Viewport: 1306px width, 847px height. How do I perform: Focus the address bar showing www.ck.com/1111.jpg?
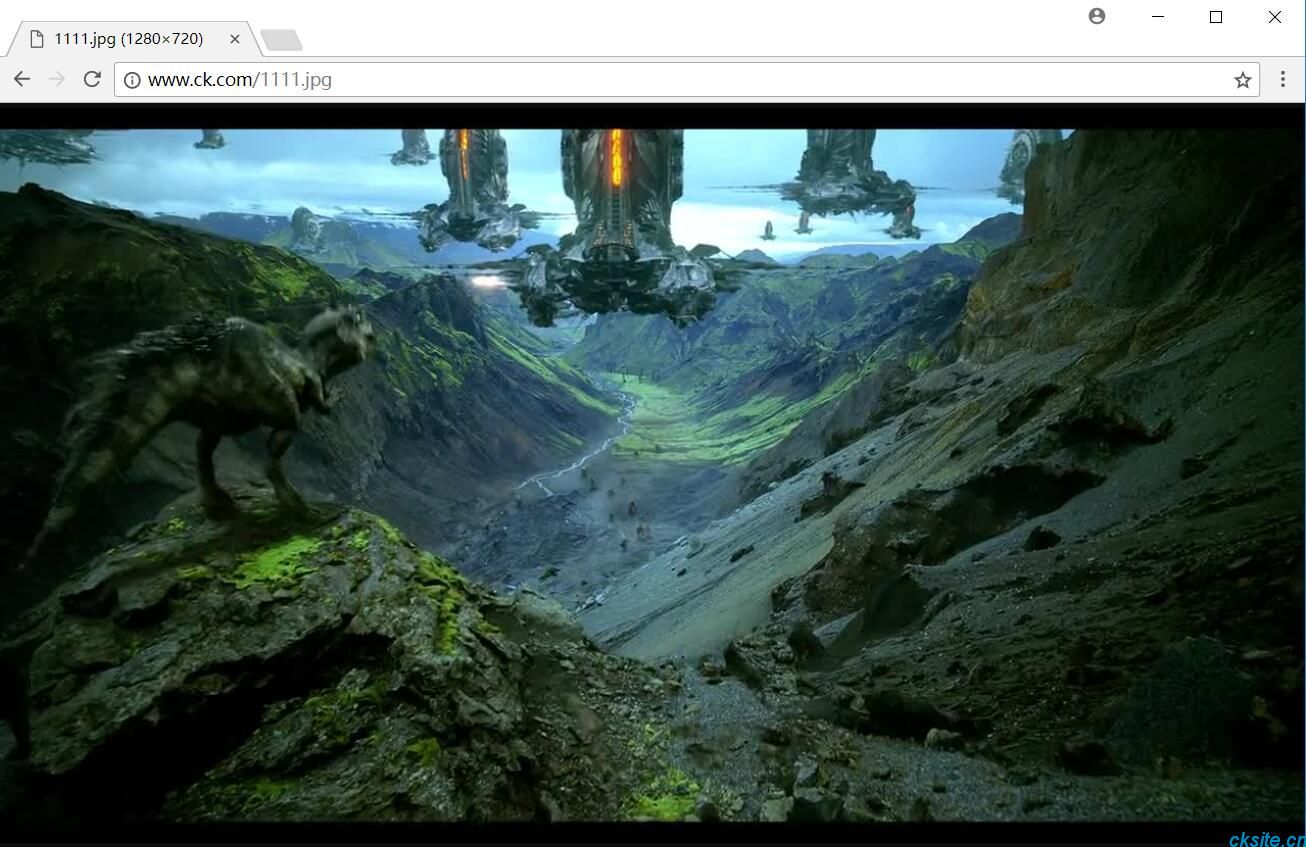(685, 80)
